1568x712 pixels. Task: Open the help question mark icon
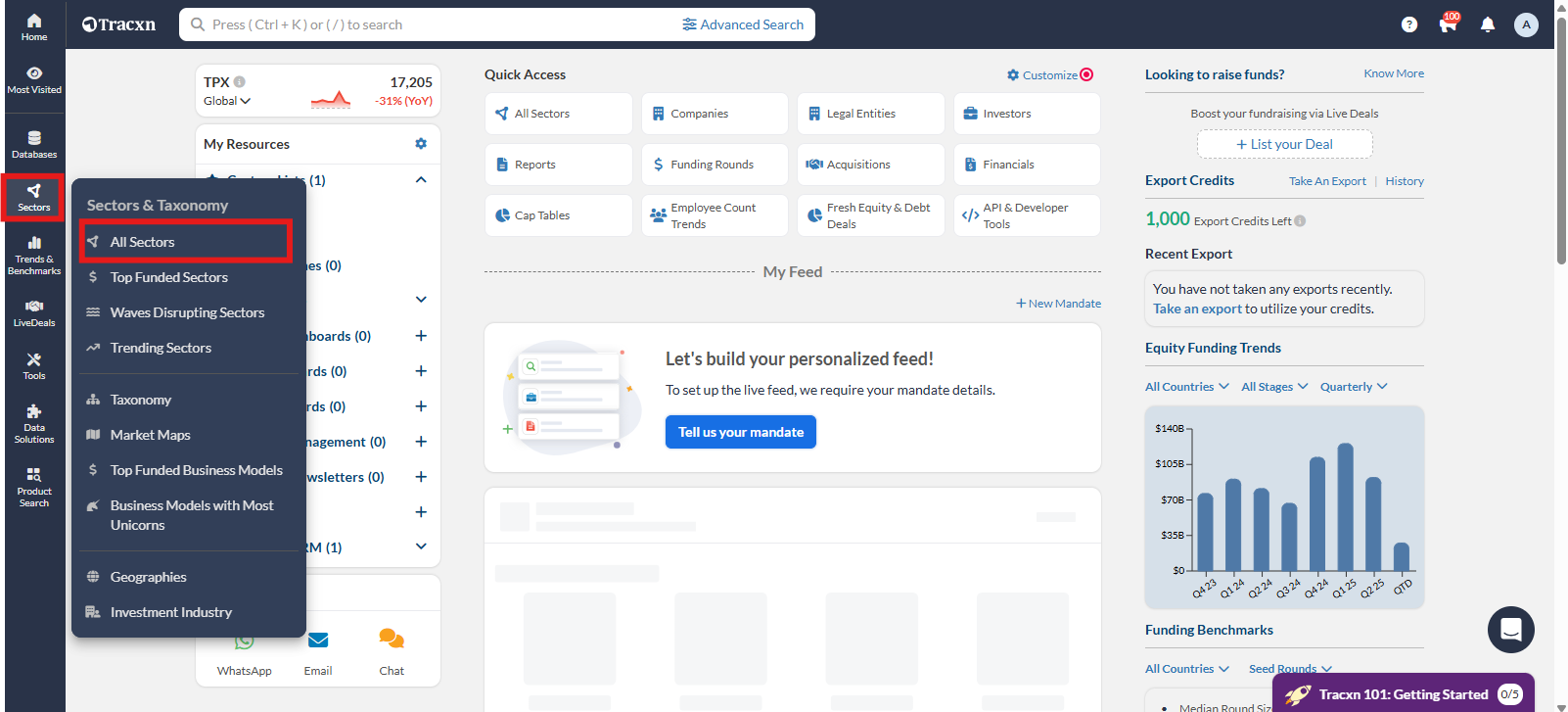coord(1408,24)
